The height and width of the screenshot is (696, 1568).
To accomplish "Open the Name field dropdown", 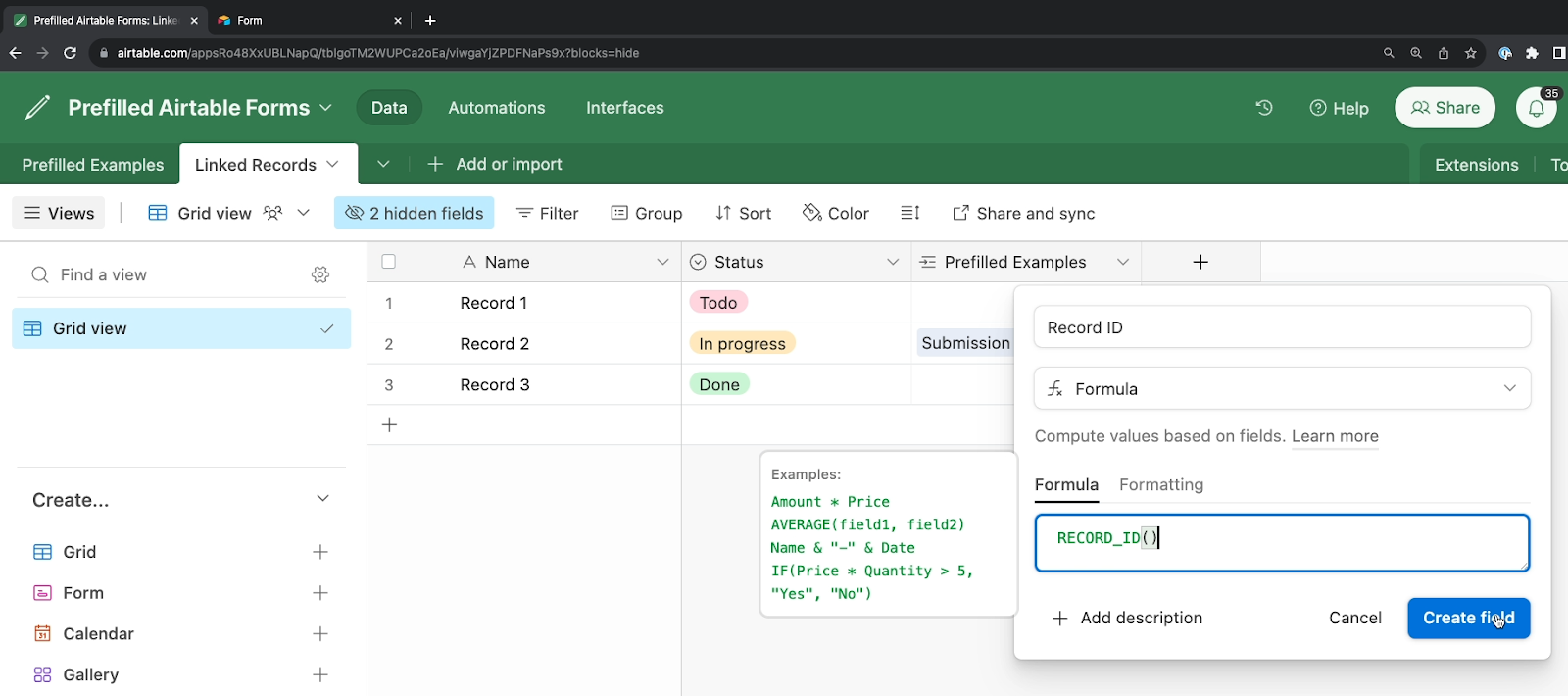I will pyautogui.click(x=662, y=262).
